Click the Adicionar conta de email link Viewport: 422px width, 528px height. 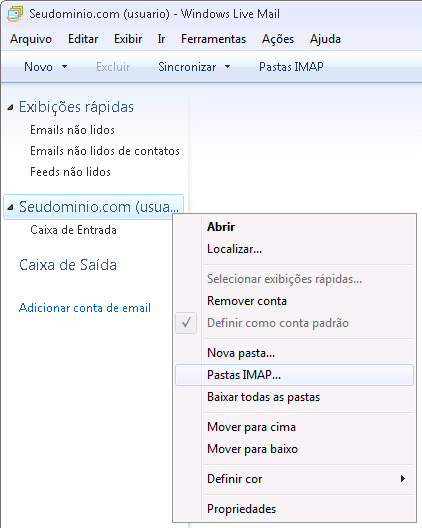pos(85,308)
